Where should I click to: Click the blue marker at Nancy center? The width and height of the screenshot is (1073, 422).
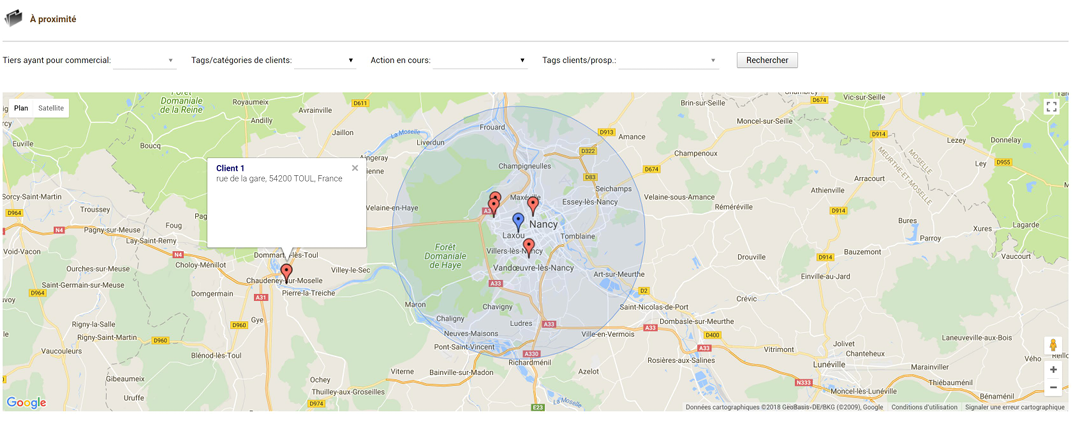519,222
